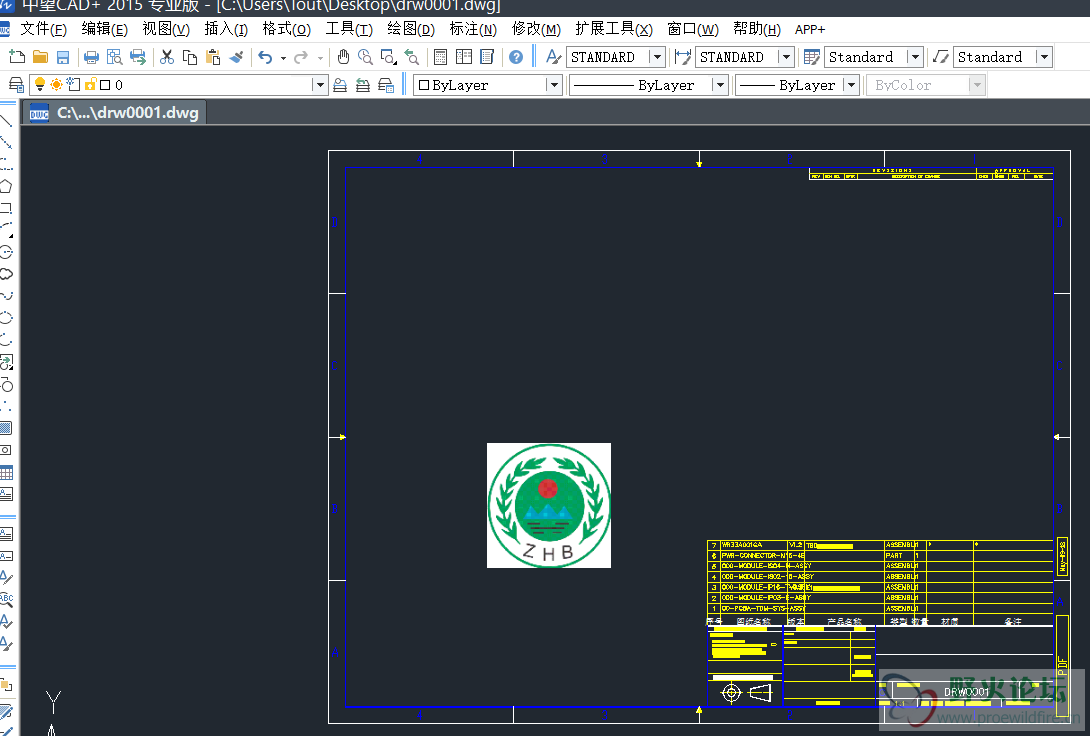The width and height of the screenshot is (1090, 736).
Task: Open the 修改(M) menu
Action: point(536,29)
